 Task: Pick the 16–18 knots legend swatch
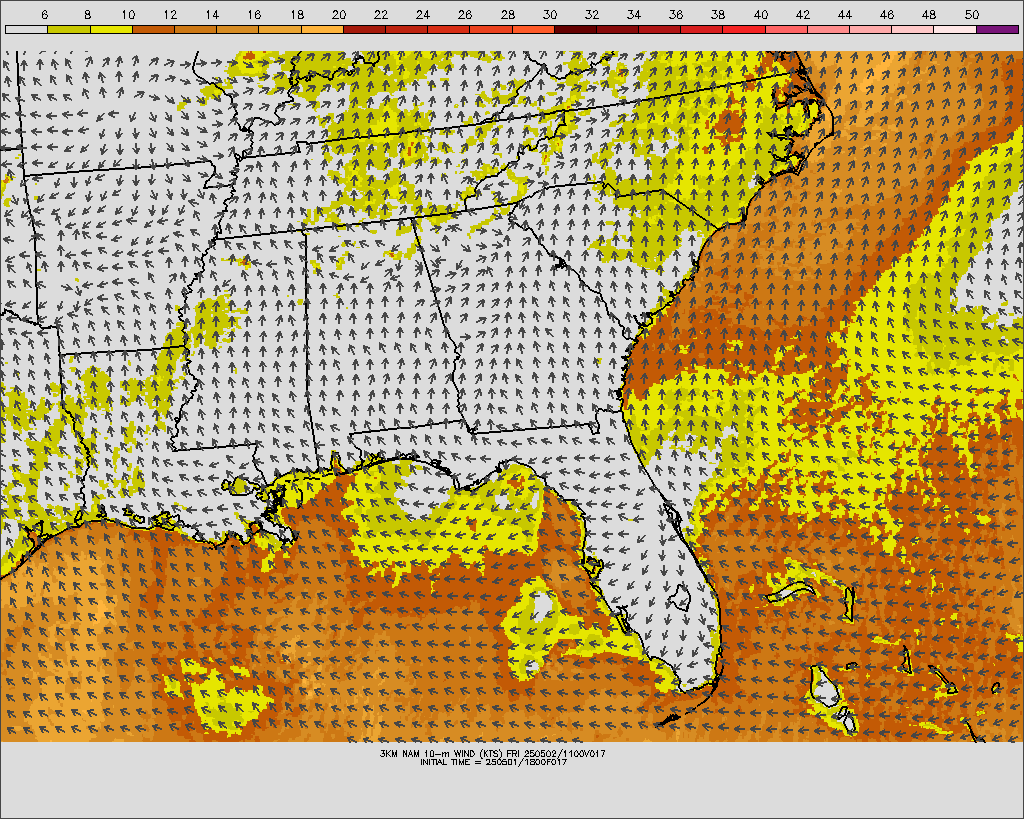tap(280, 29)
